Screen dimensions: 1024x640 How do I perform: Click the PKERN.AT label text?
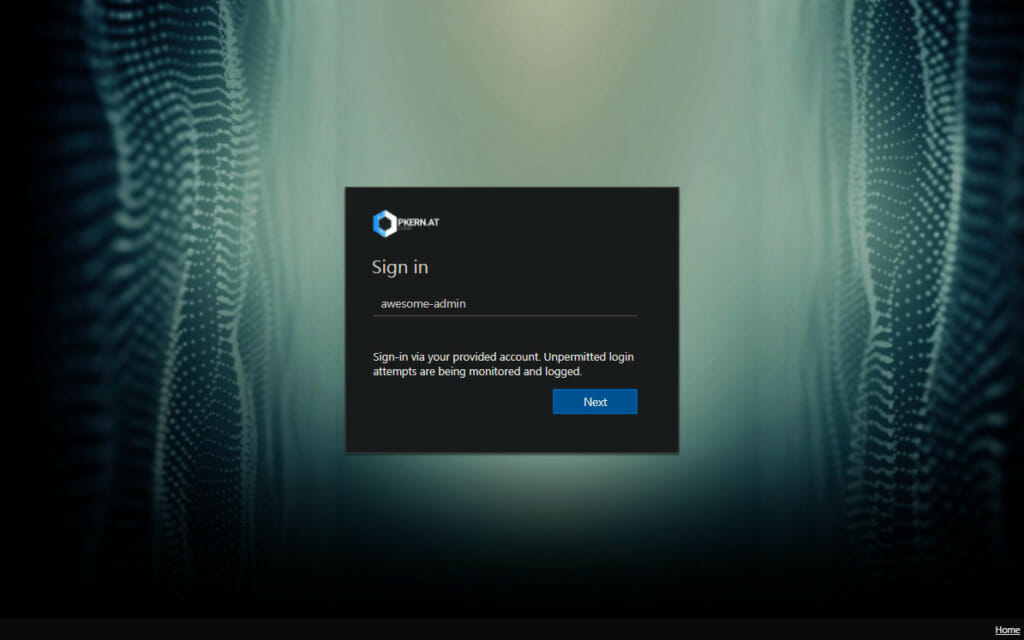click(419, 221)
